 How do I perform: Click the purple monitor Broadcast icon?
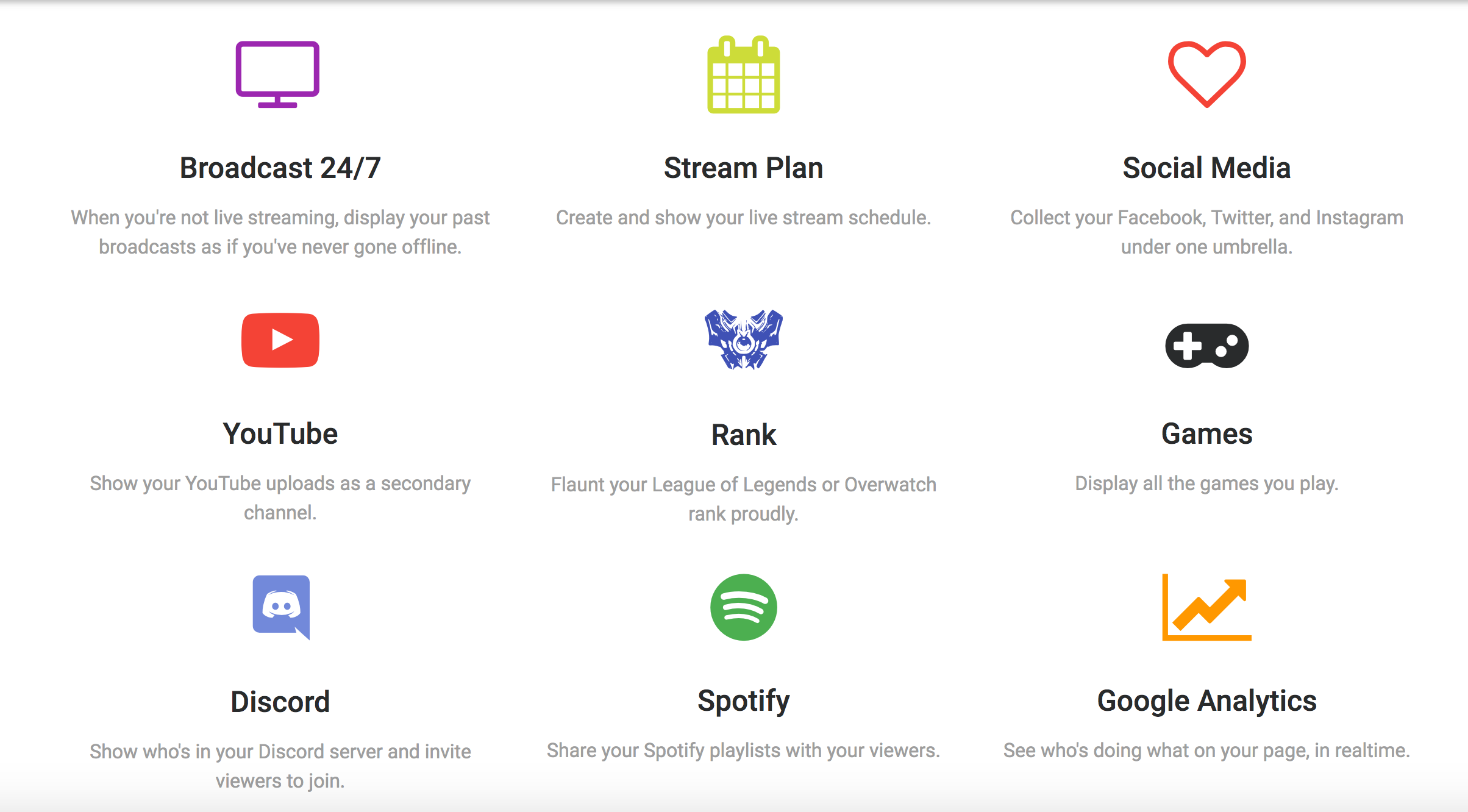(277, 74)
